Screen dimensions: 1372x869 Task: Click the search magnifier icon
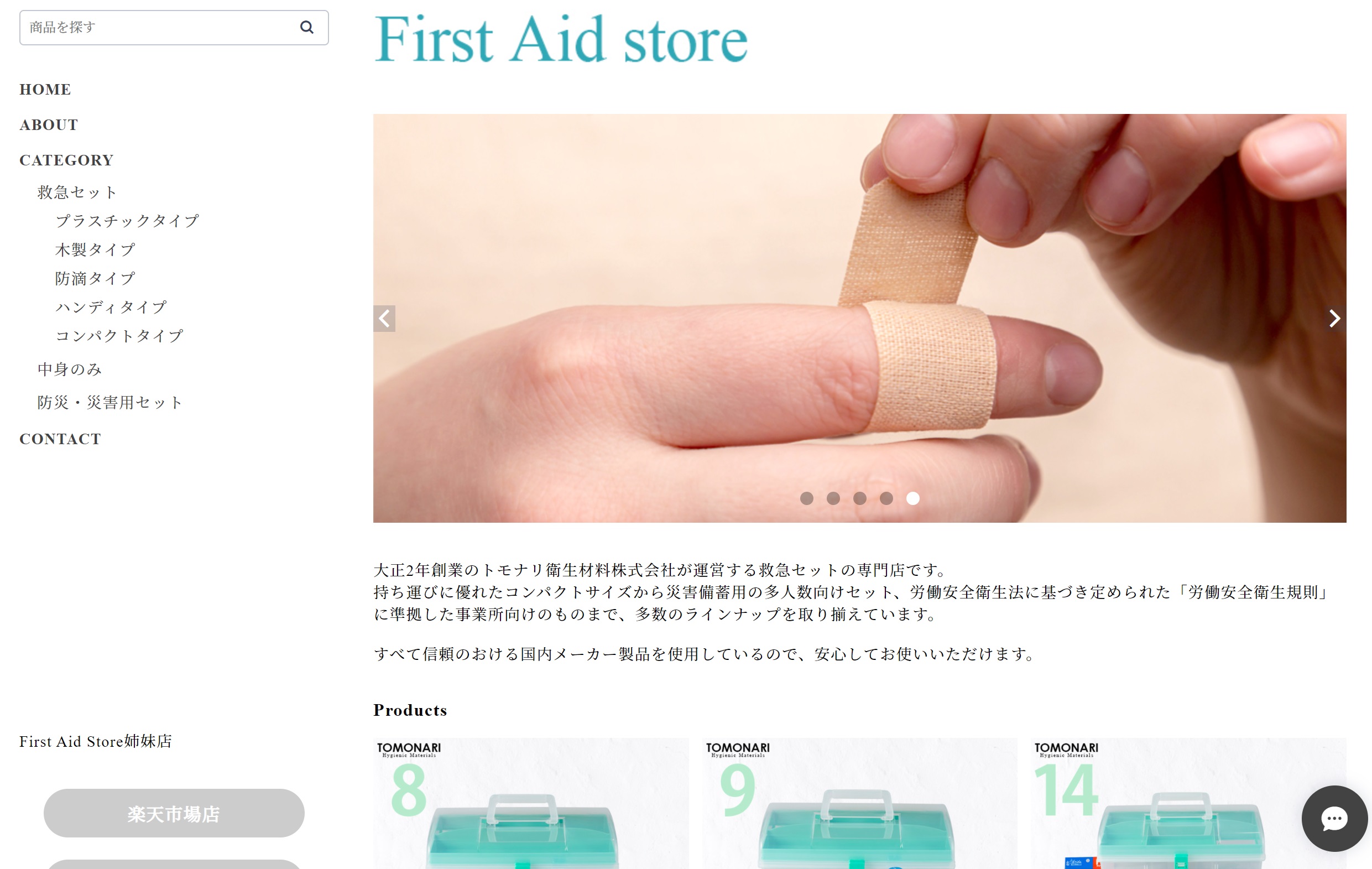[306, 27]
